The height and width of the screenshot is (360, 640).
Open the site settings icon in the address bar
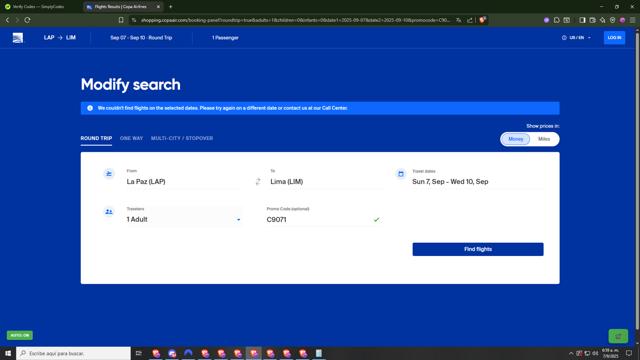[133, 20]
